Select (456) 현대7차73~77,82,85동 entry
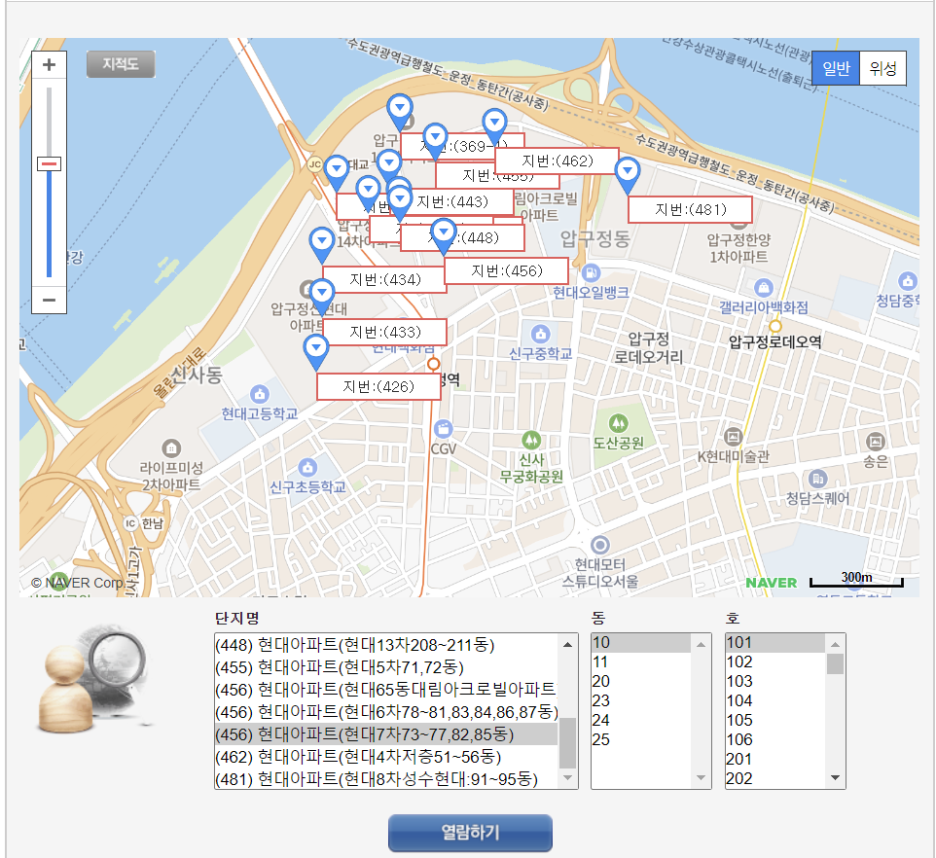The width and height of the screenshot is (936, 858). (x=386, y=734)
